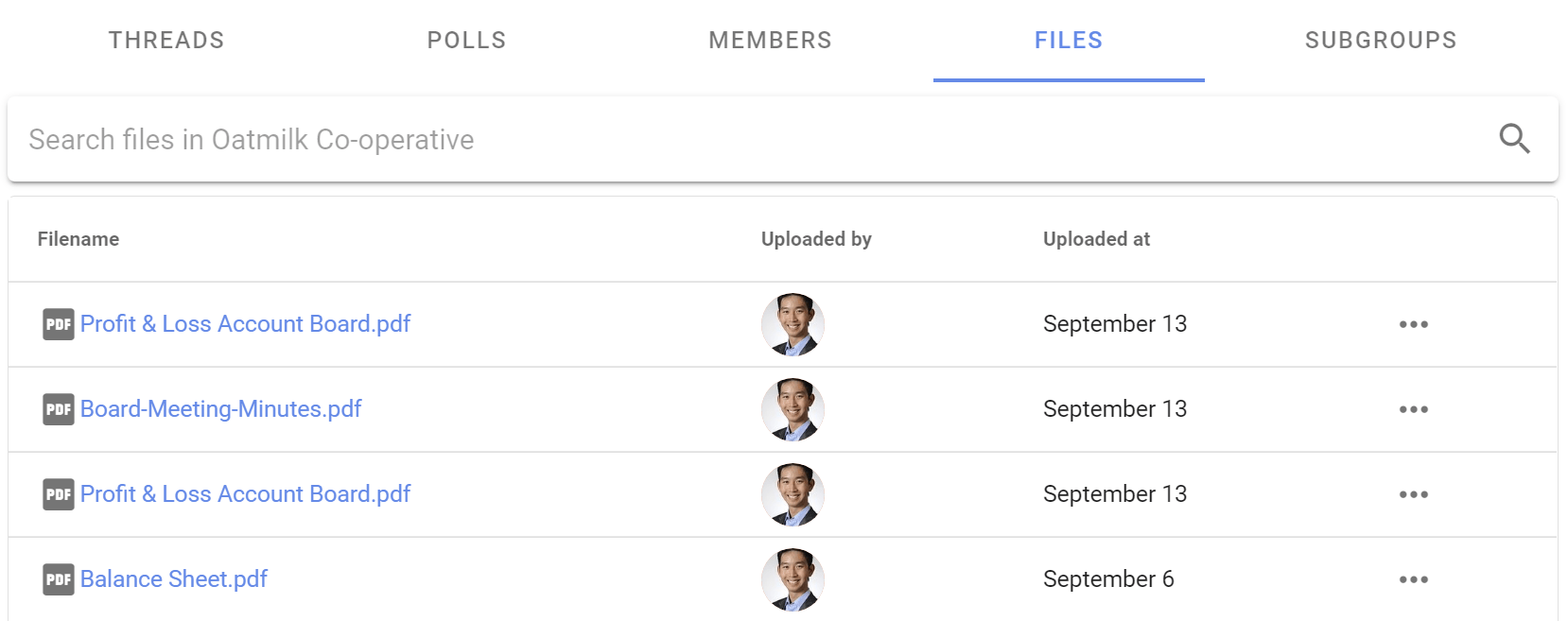Click uploader avatar in Board-Meeting-Minutes row
The width and height of the screenshot is (1568, 621).
[793, 409]
